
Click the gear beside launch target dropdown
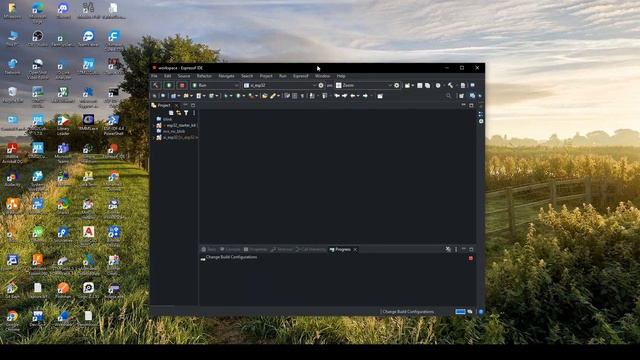click(396, 85)
